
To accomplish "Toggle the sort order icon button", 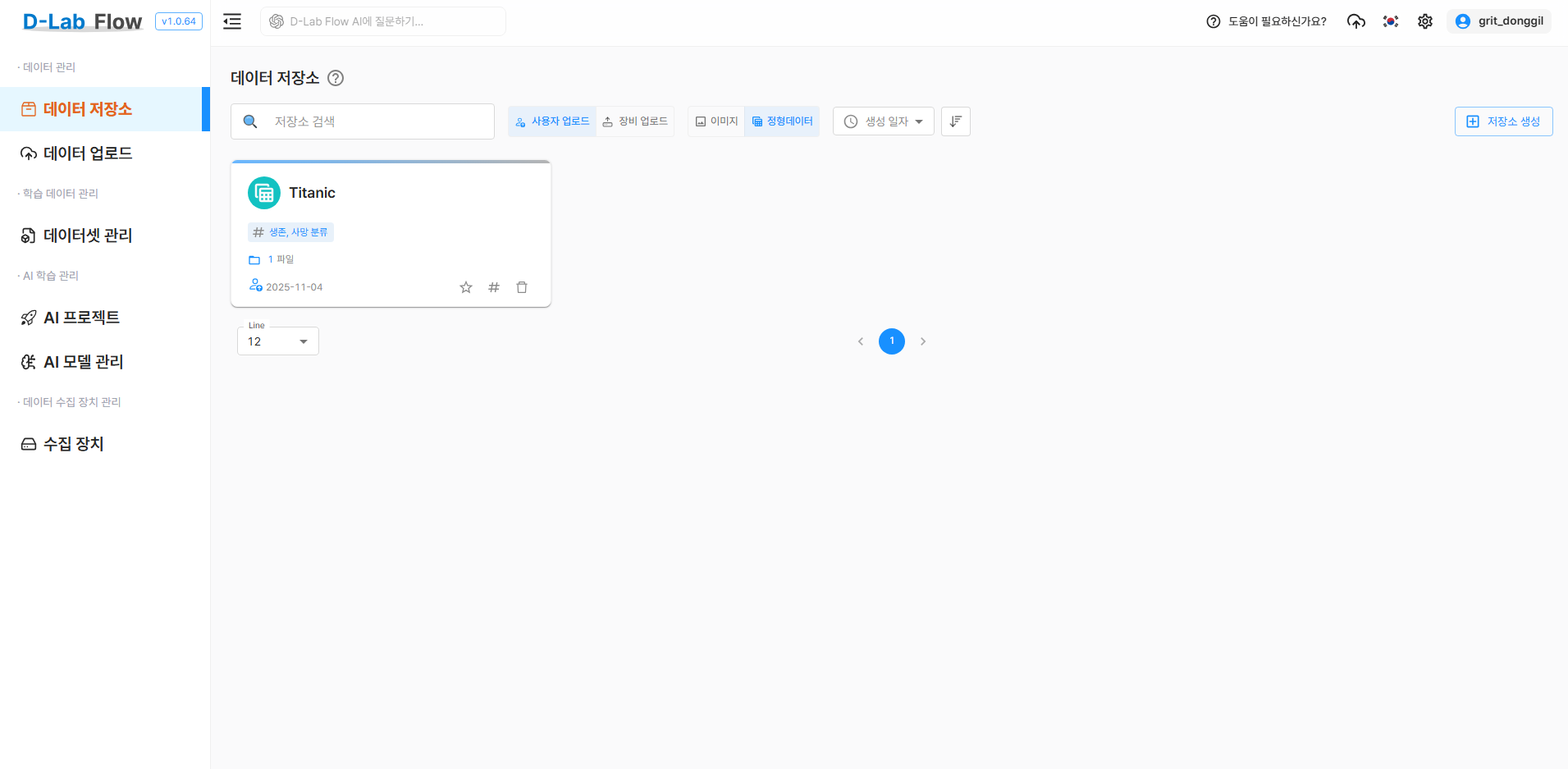I will (956, 121).
